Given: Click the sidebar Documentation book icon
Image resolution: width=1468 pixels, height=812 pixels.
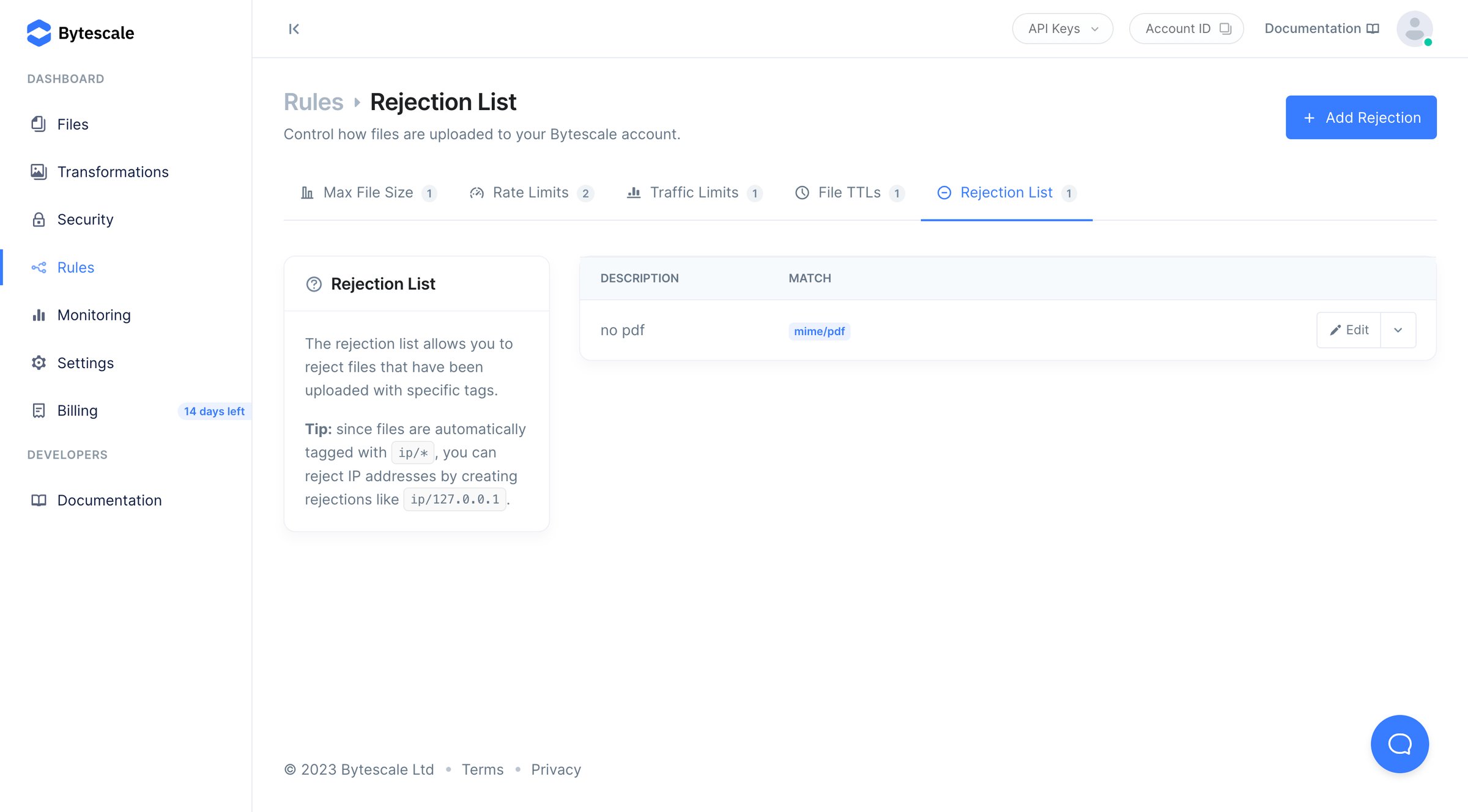Looking at the screenshot, I should [39, 500].
